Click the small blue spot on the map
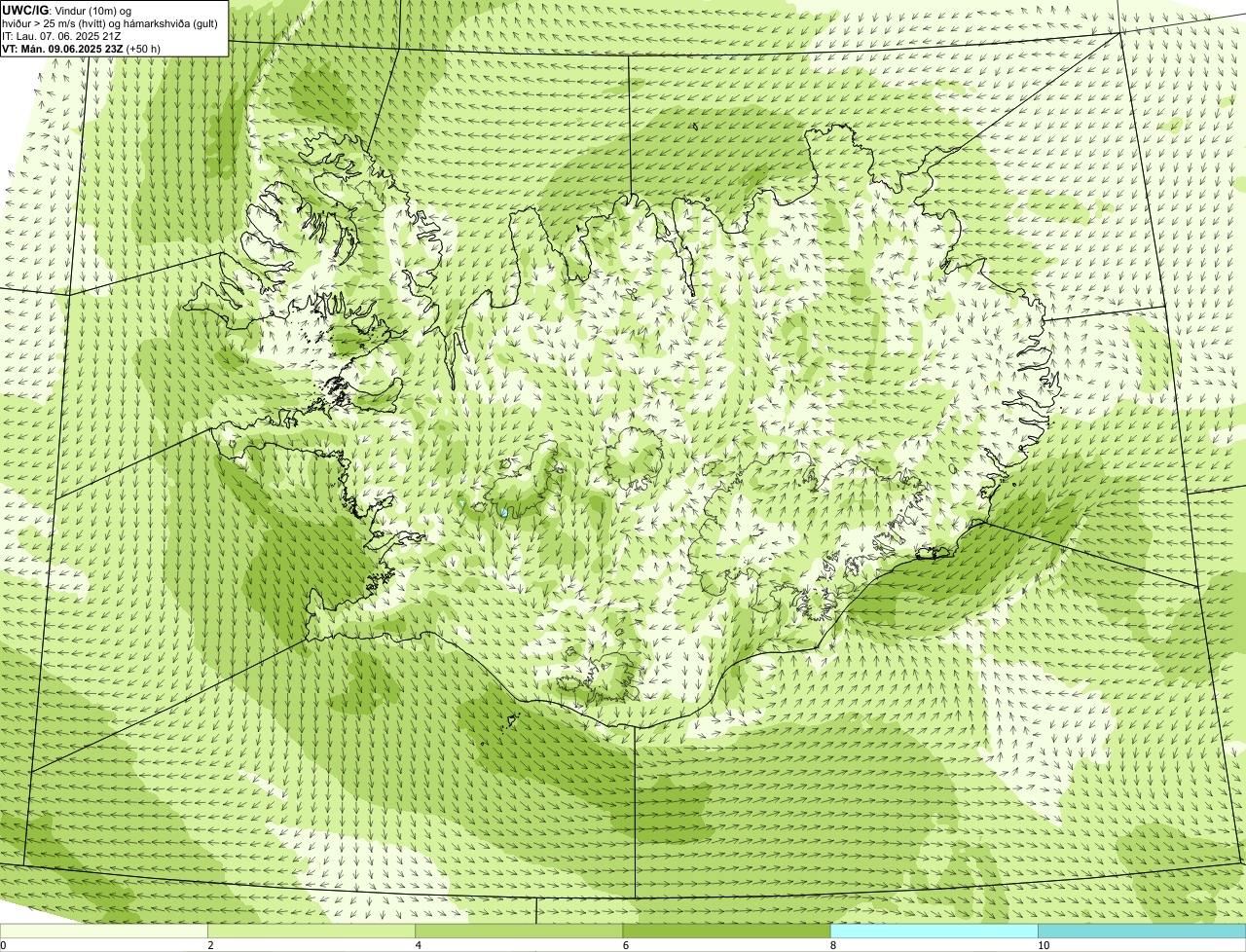The height and width of the screenshot is (952, 1246). (503, 511)
